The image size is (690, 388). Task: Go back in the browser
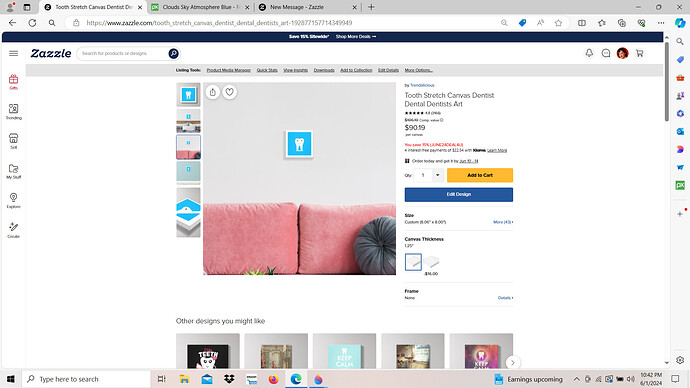pyautogui.click(x=12, y=23)
